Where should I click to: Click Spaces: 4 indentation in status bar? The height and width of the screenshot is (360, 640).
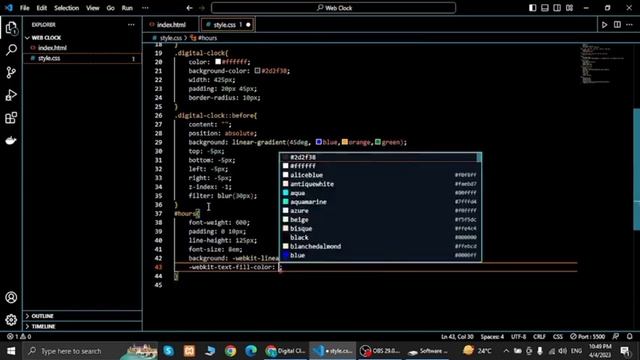coord(492,337)
